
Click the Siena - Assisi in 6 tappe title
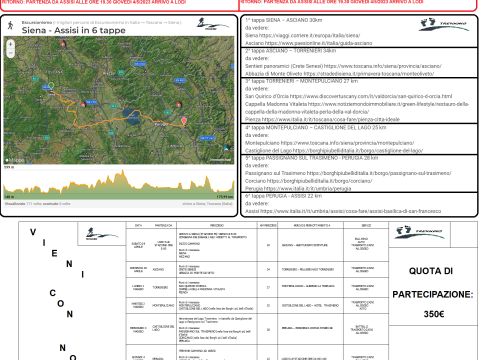74,30
